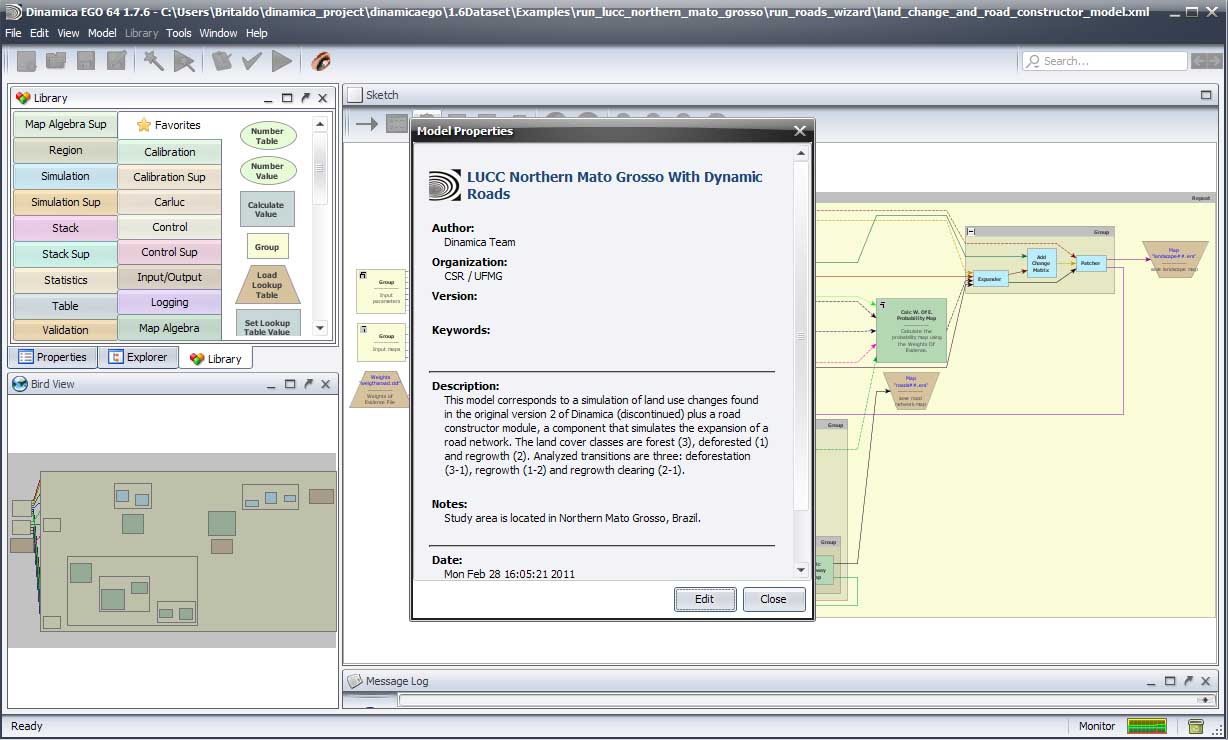Open the Window menu
The image size is (1228, 740).
point(218,33)
